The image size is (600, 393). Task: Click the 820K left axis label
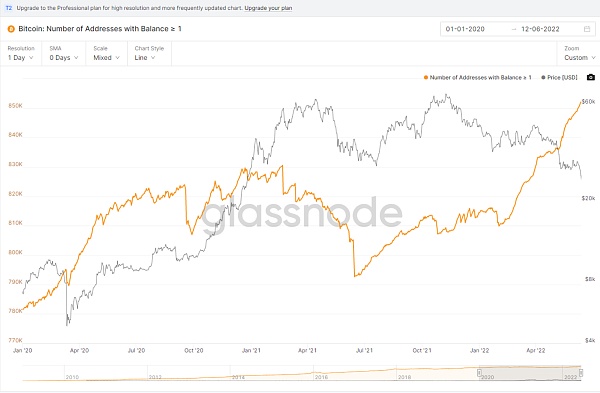15,194
